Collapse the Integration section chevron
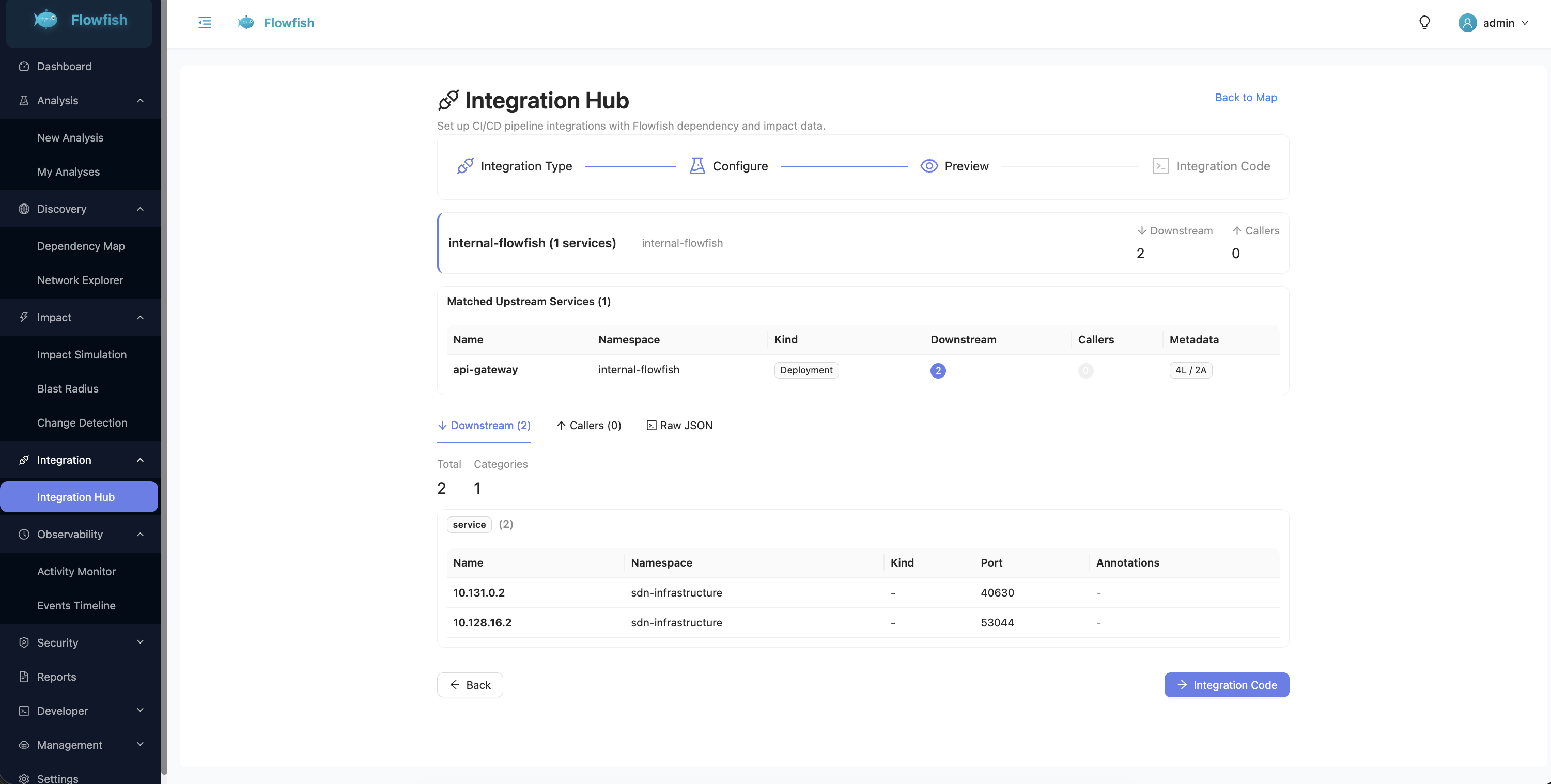The height and width of the screenshot is (784, 1551). click(x=141, y=460)
